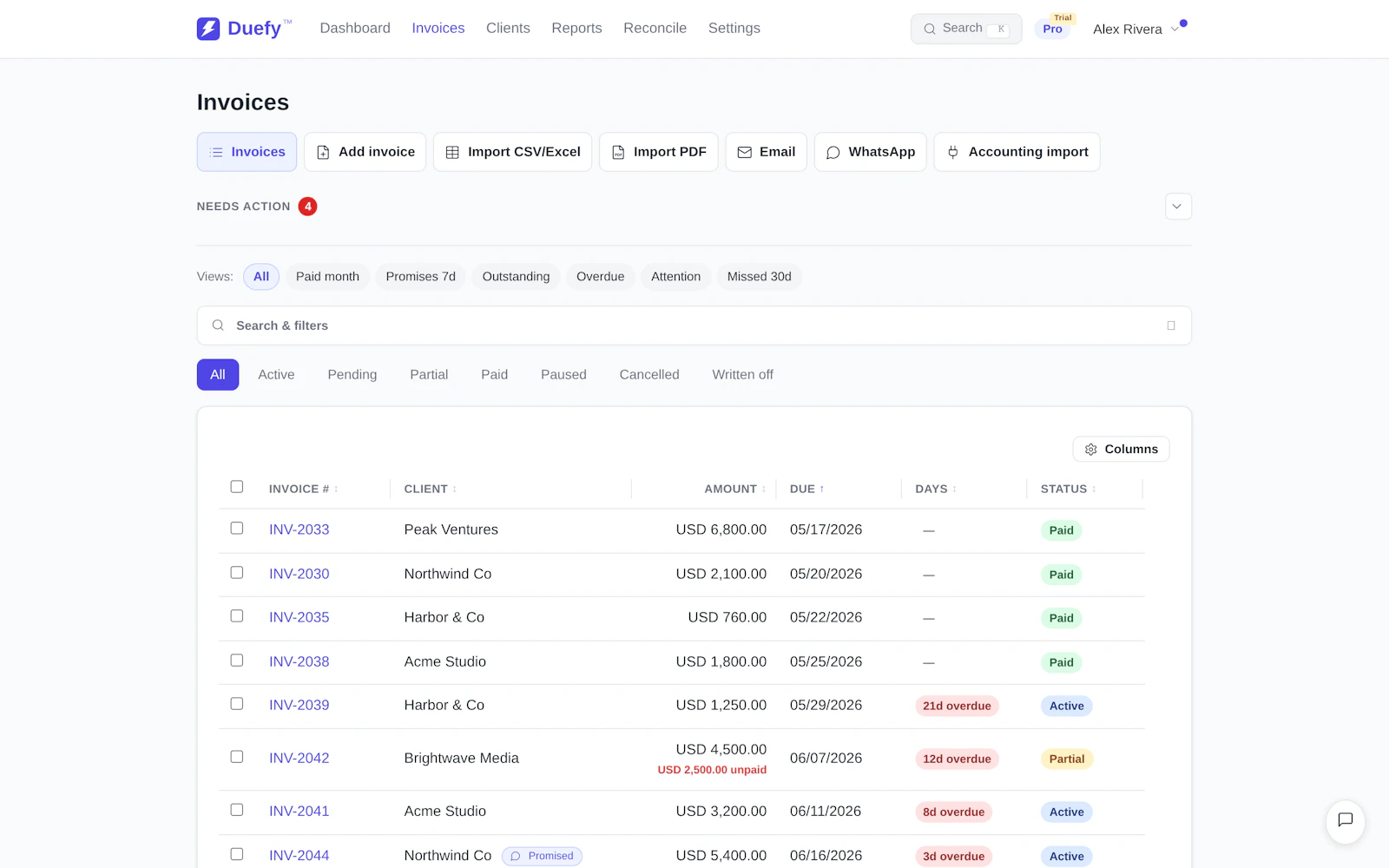Sort by the STATUS column header
Viewport: 1389px width, 868px height.
coord(1068,490)
